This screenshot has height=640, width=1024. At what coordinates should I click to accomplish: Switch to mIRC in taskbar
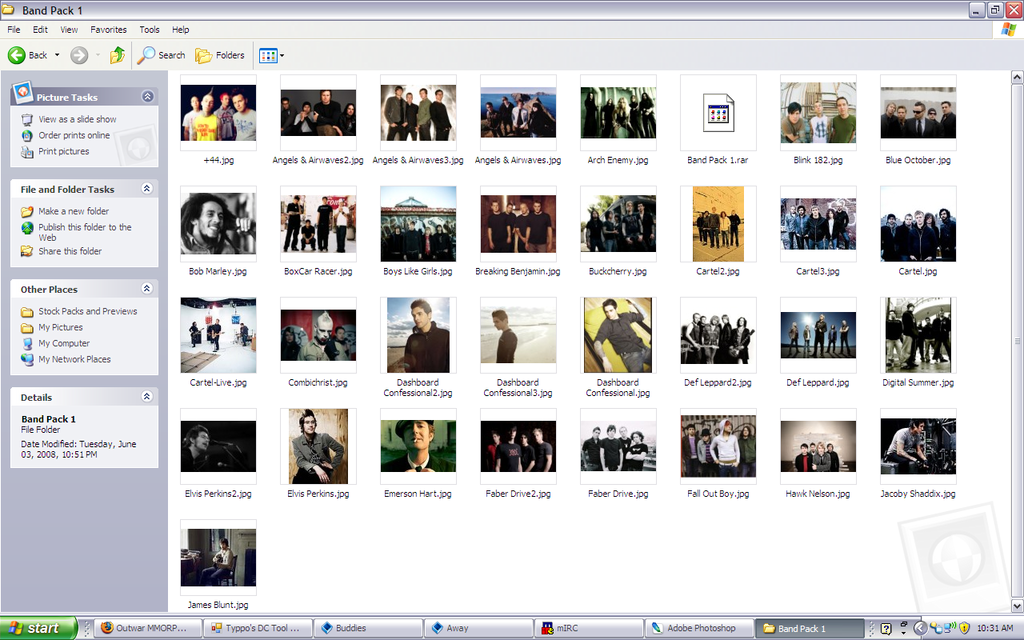coord(588,628)
